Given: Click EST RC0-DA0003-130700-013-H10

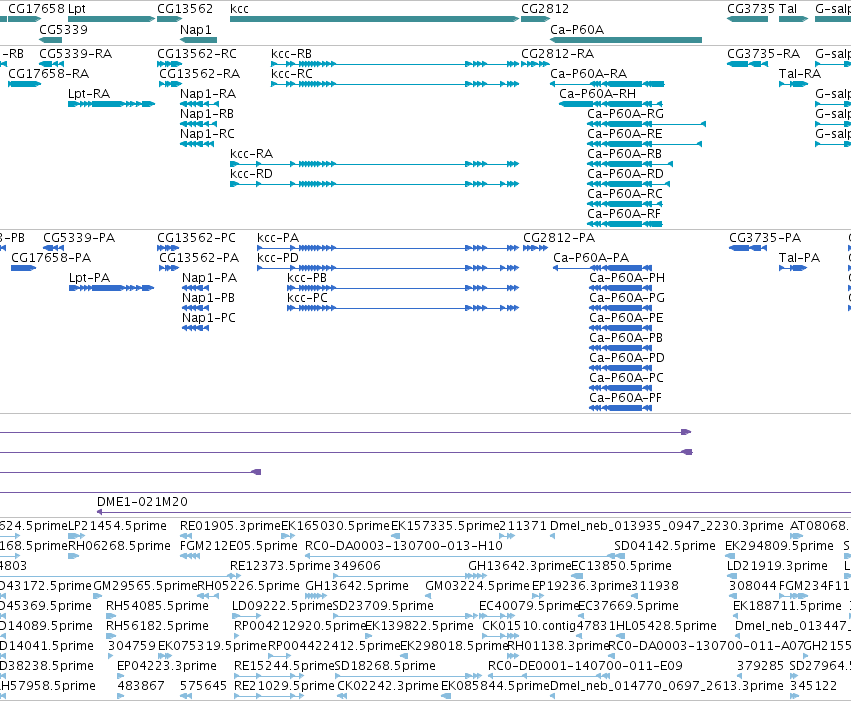Looking at the screenshot, I should point(404,546).
